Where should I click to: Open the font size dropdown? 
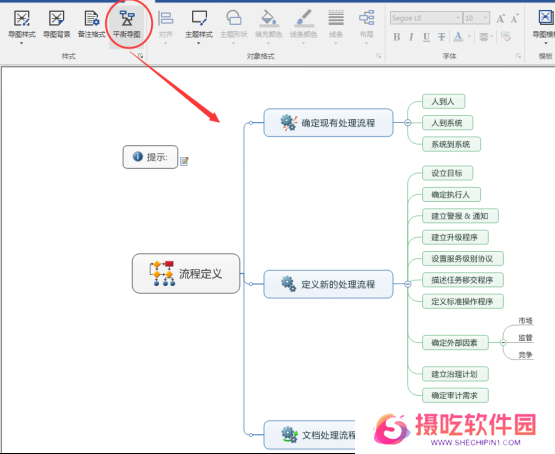pyautogui.click(x=486, y=18)
